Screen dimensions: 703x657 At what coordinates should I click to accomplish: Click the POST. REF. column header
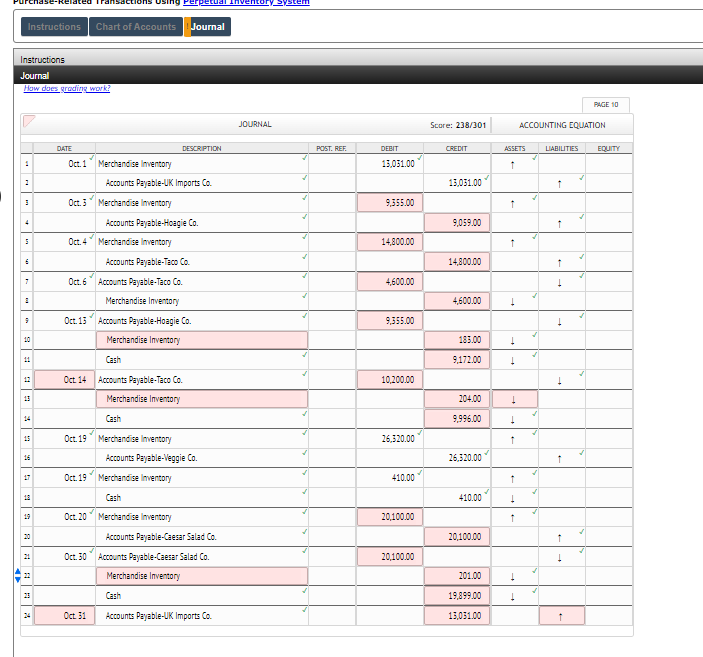(331, 148)
